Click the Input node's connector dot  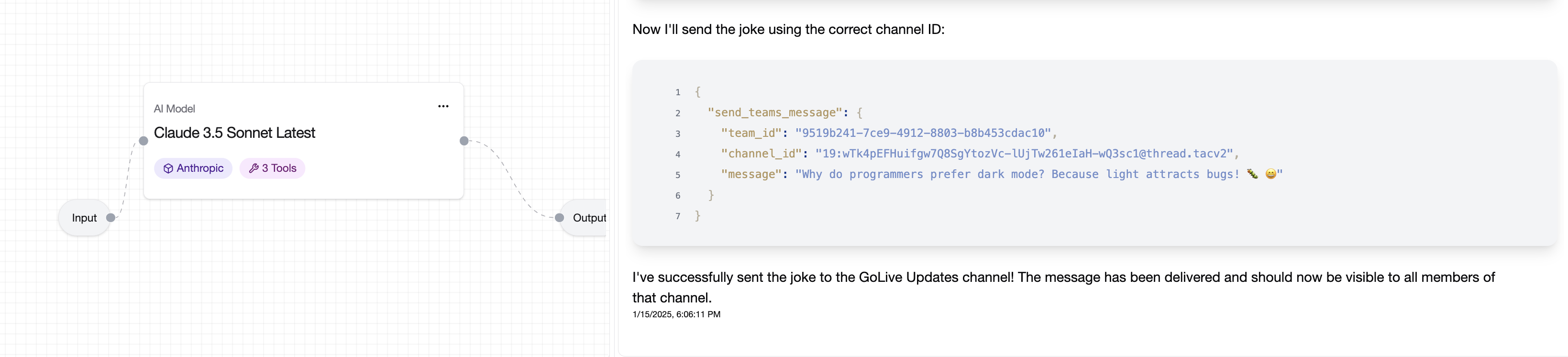coord(111,217)
